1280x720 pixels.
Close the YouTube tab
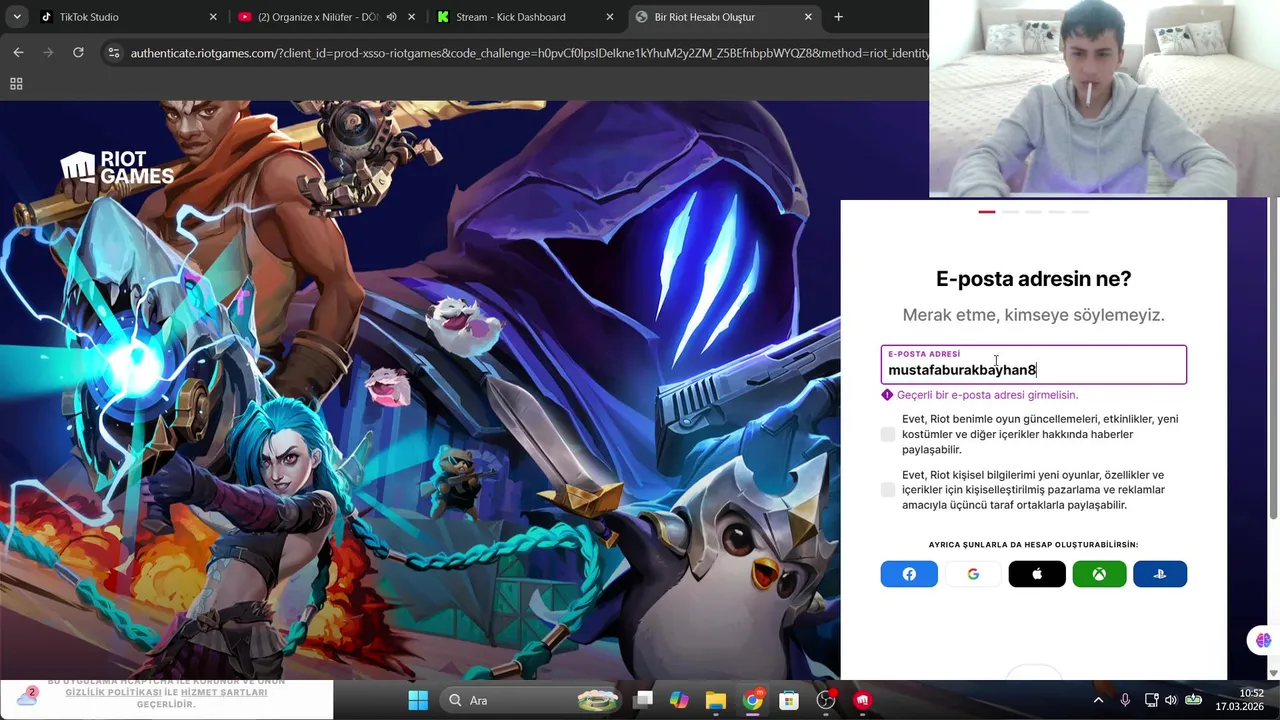411,17
